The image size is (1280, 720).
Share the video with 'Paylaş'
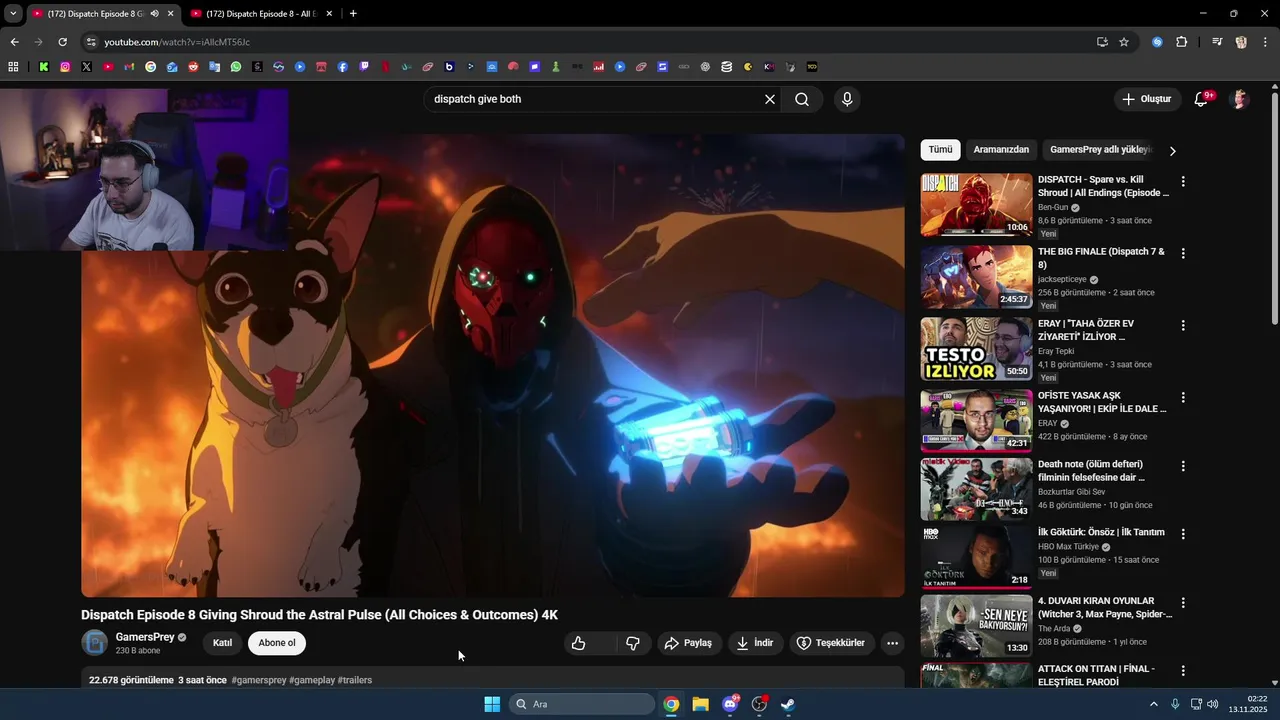pyautogui.click(x=689, y=643)
